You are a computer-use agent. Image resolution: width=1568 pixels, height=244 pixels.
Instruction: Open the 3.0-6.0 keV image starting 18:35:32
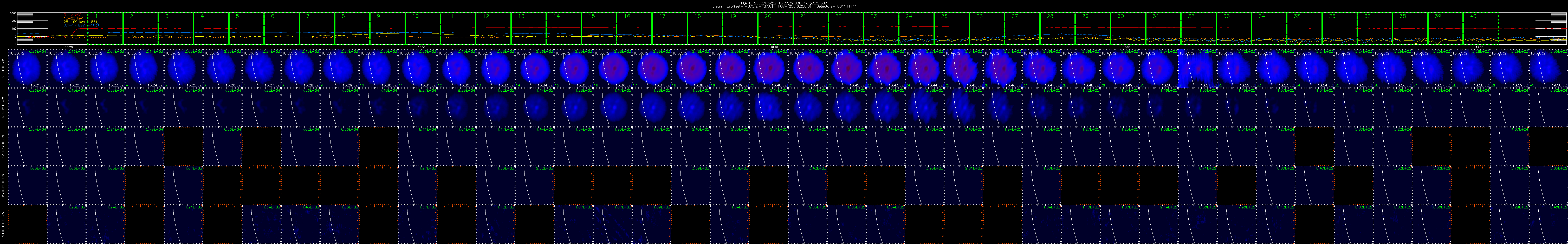pyautogui.click(x=612, y=69)
